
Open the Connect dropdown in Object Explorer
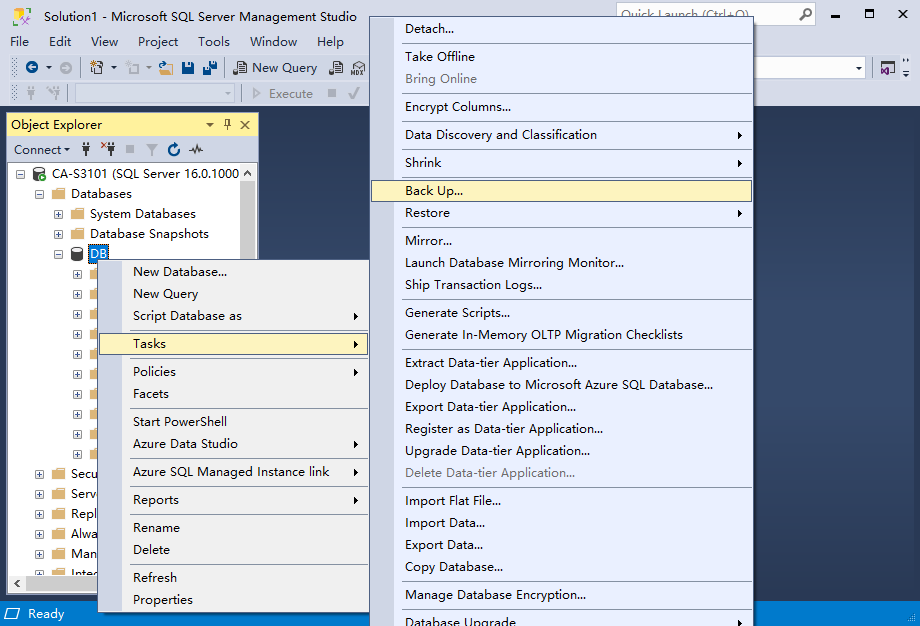42,150
